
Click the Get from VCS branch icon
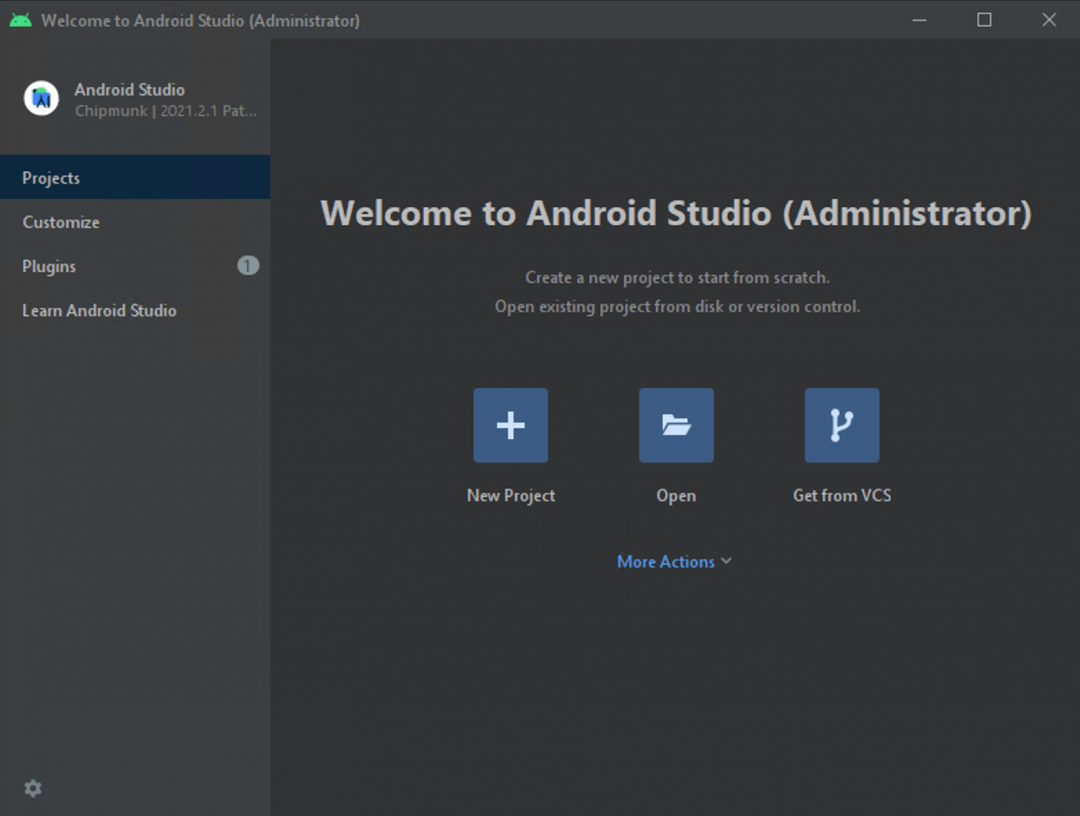842,425
